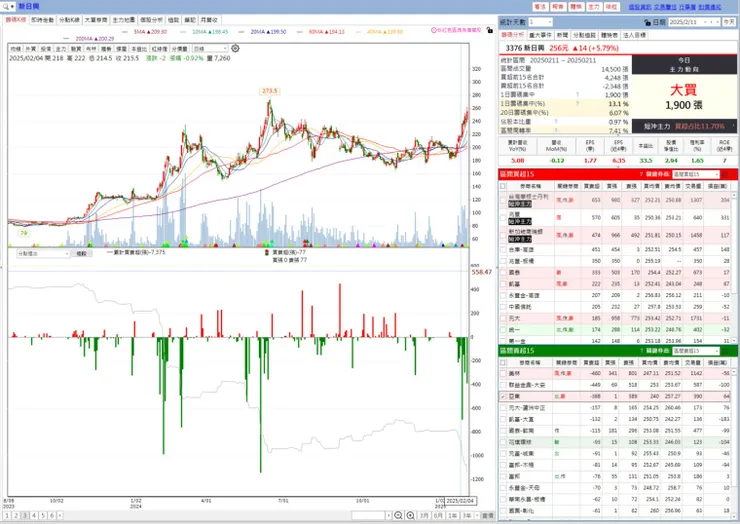The height and width of the screenshot is (524, 740).
Task: Open the 統計天數 dropdown
Action: [x=540, y=22]
